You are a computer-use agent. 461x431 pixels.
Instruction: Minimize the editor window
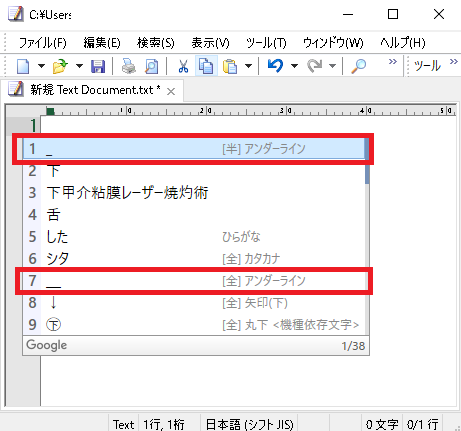348,14
